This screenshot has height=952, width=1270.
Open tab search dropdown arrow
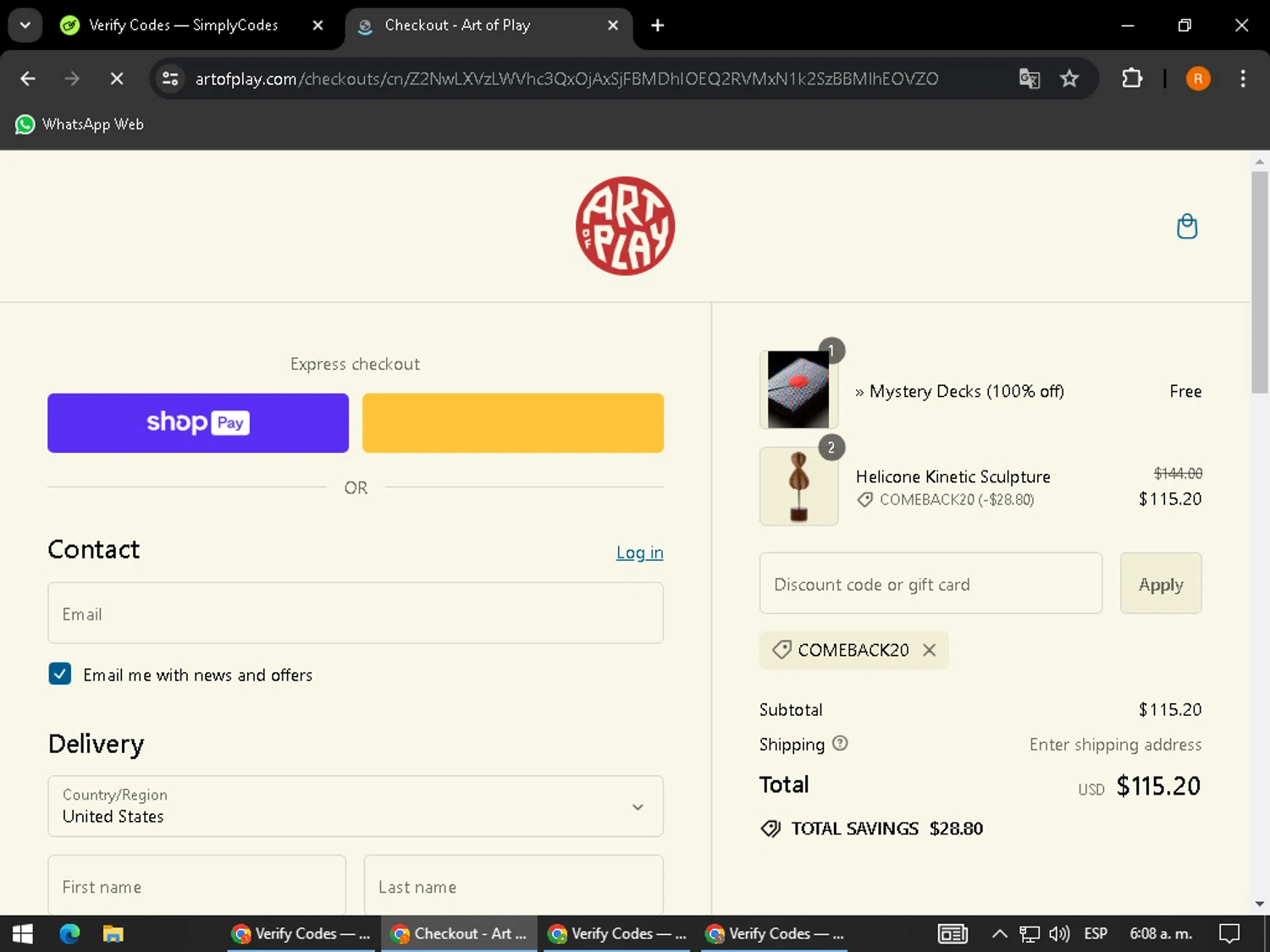point(25,25)
